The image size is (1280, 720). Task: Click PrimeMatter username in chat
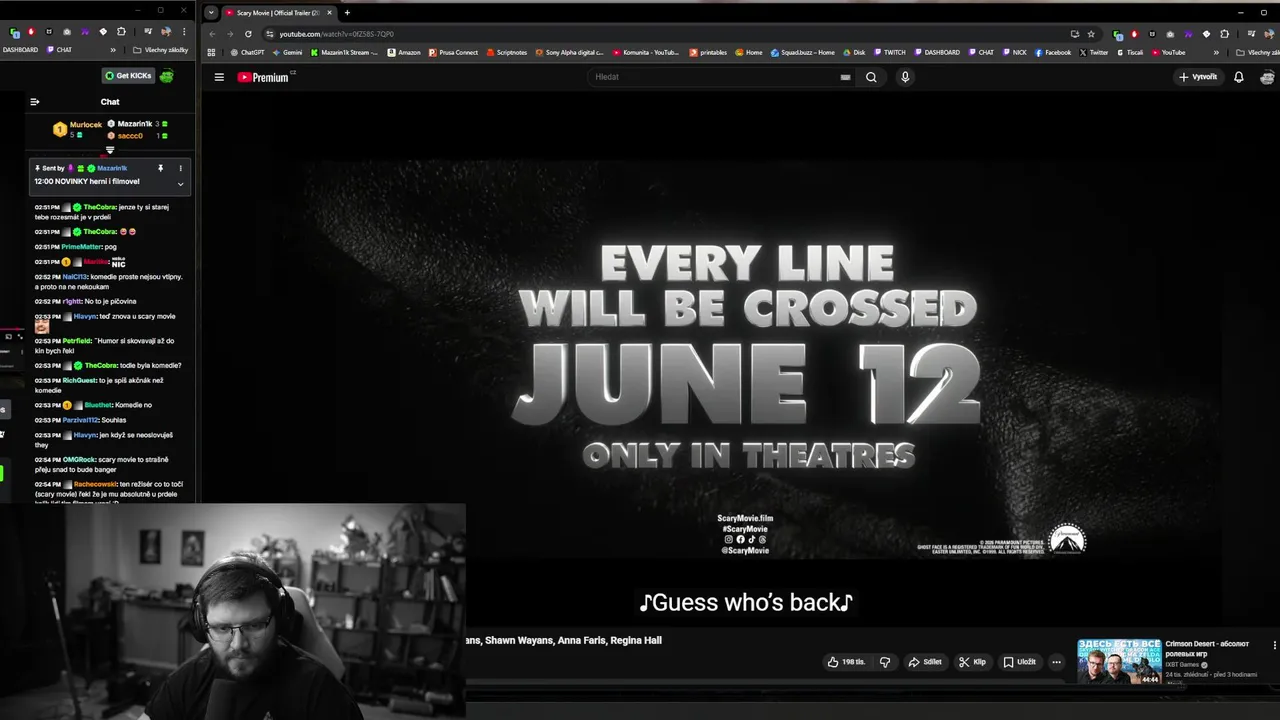tap(81, 246)
